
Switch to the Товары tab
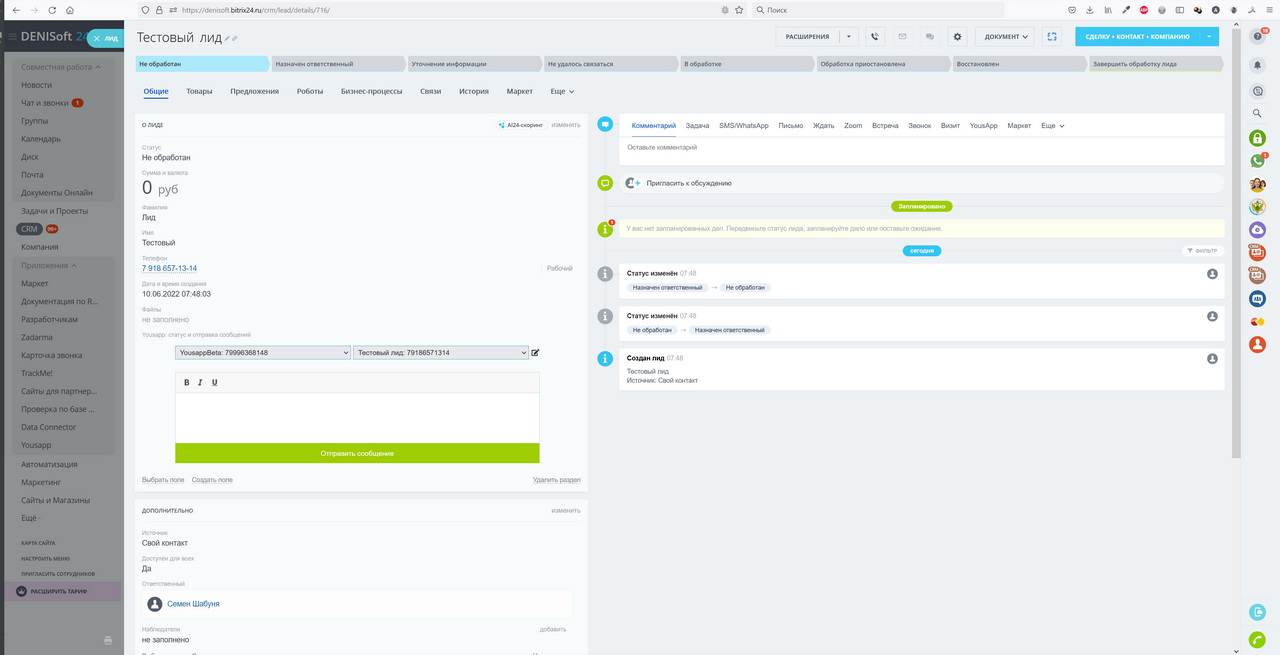click(x=199, y=91)
